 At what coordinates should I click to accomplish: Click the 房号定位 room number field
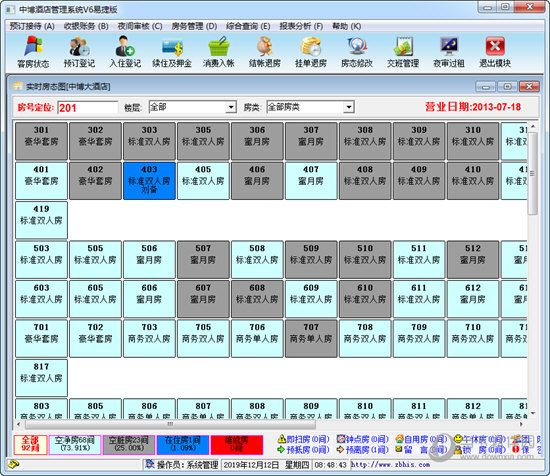click(88, 107)
